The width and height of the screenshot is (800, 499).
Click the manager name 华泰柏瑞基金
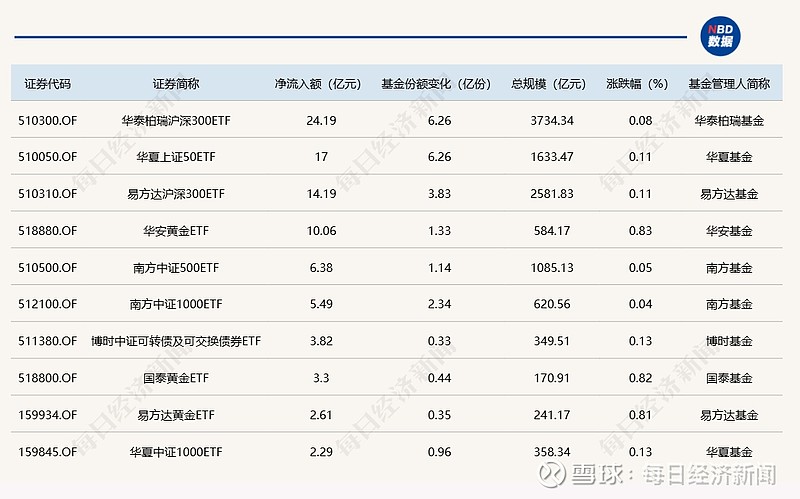pyautogui.click(x=729, y=121)
